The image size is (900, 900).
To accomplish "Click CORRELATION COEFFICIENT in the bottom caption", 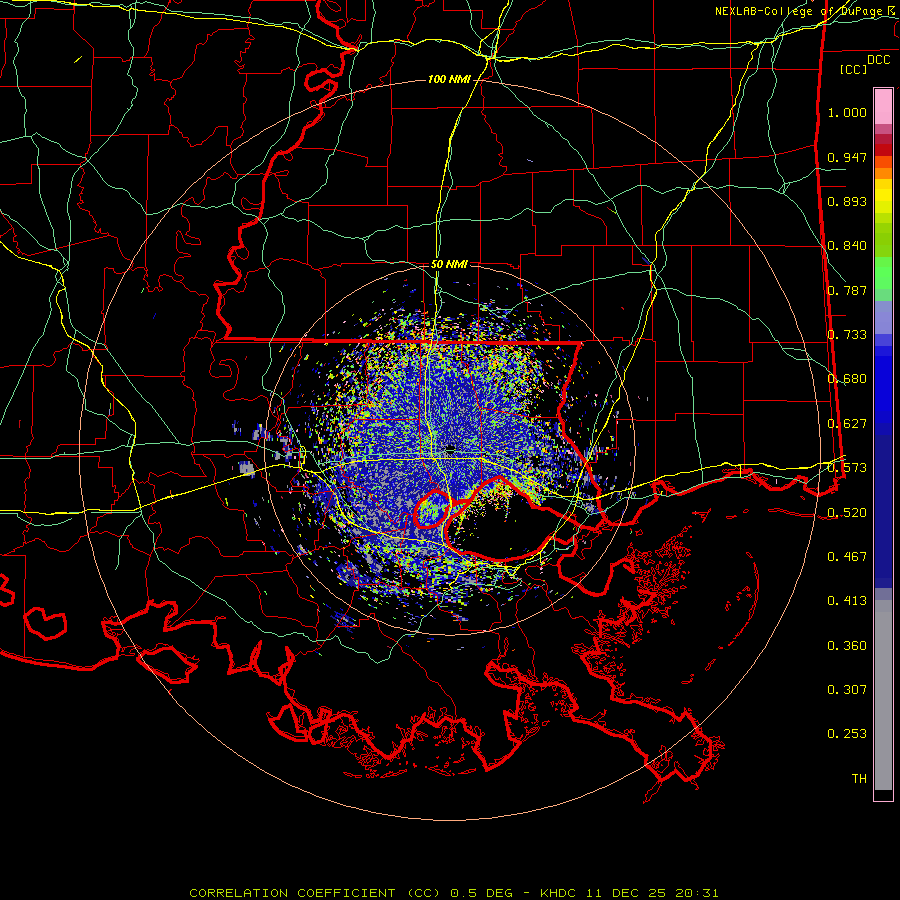I will [x=292, y=893].
